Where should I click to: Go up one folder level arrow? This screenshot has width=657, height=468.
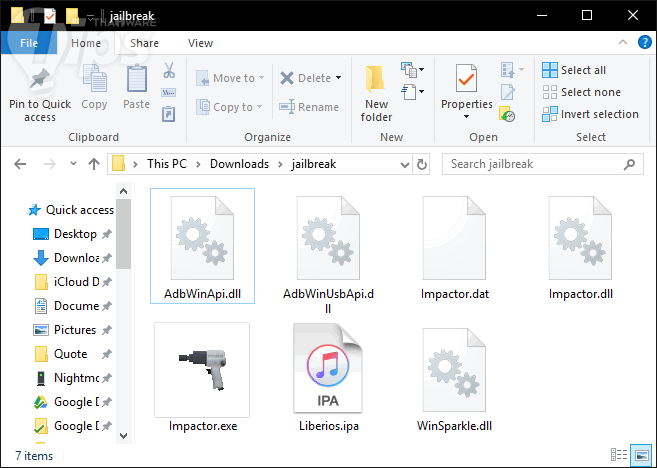(93, 164)
